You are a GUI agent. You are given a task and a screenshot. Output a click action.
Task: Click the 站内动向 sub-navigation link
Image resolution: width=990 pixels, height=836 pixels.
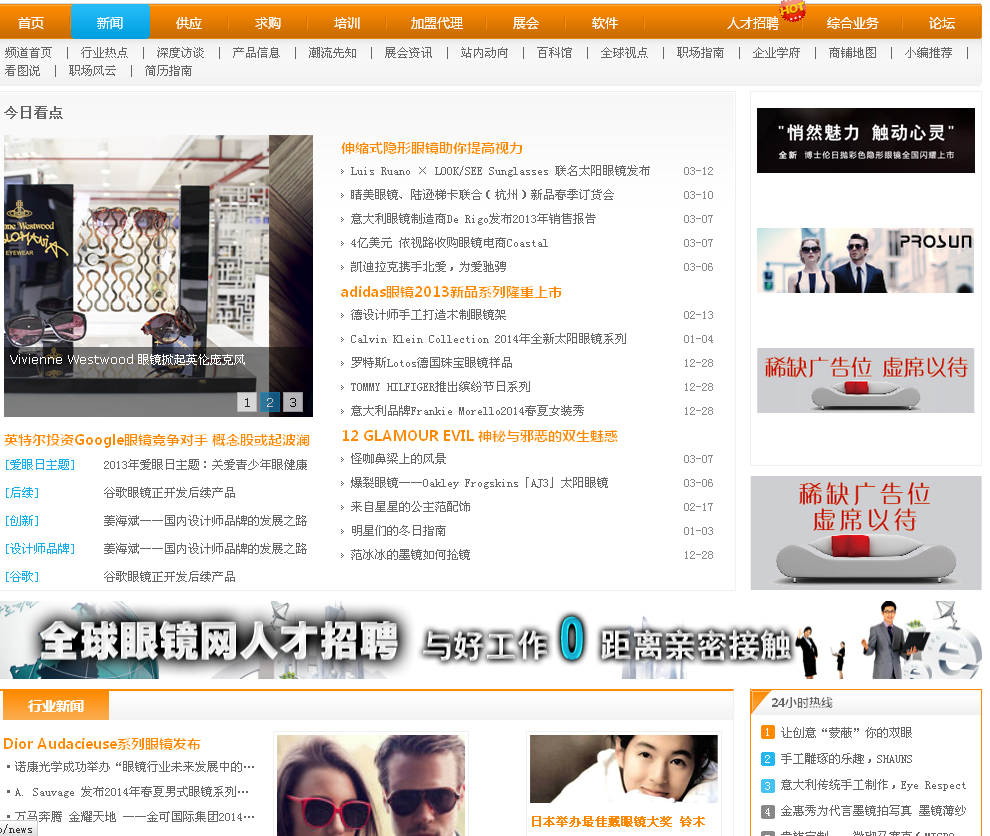coord(484,52)
